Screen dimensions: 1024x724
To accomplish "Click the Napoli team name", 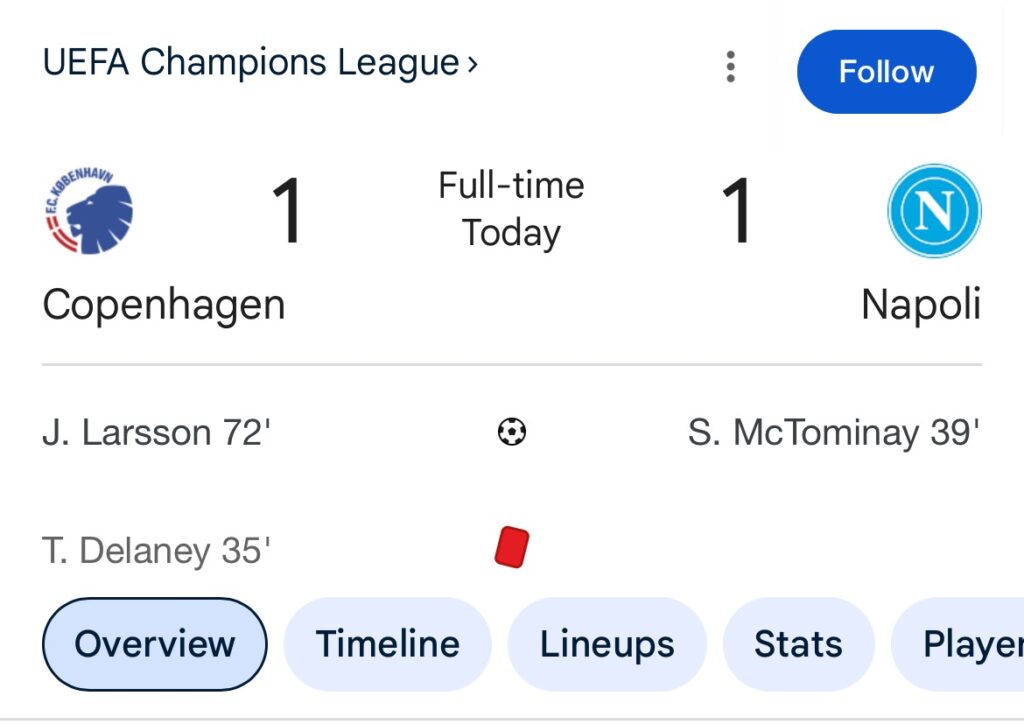I will (x=921, y=304).
